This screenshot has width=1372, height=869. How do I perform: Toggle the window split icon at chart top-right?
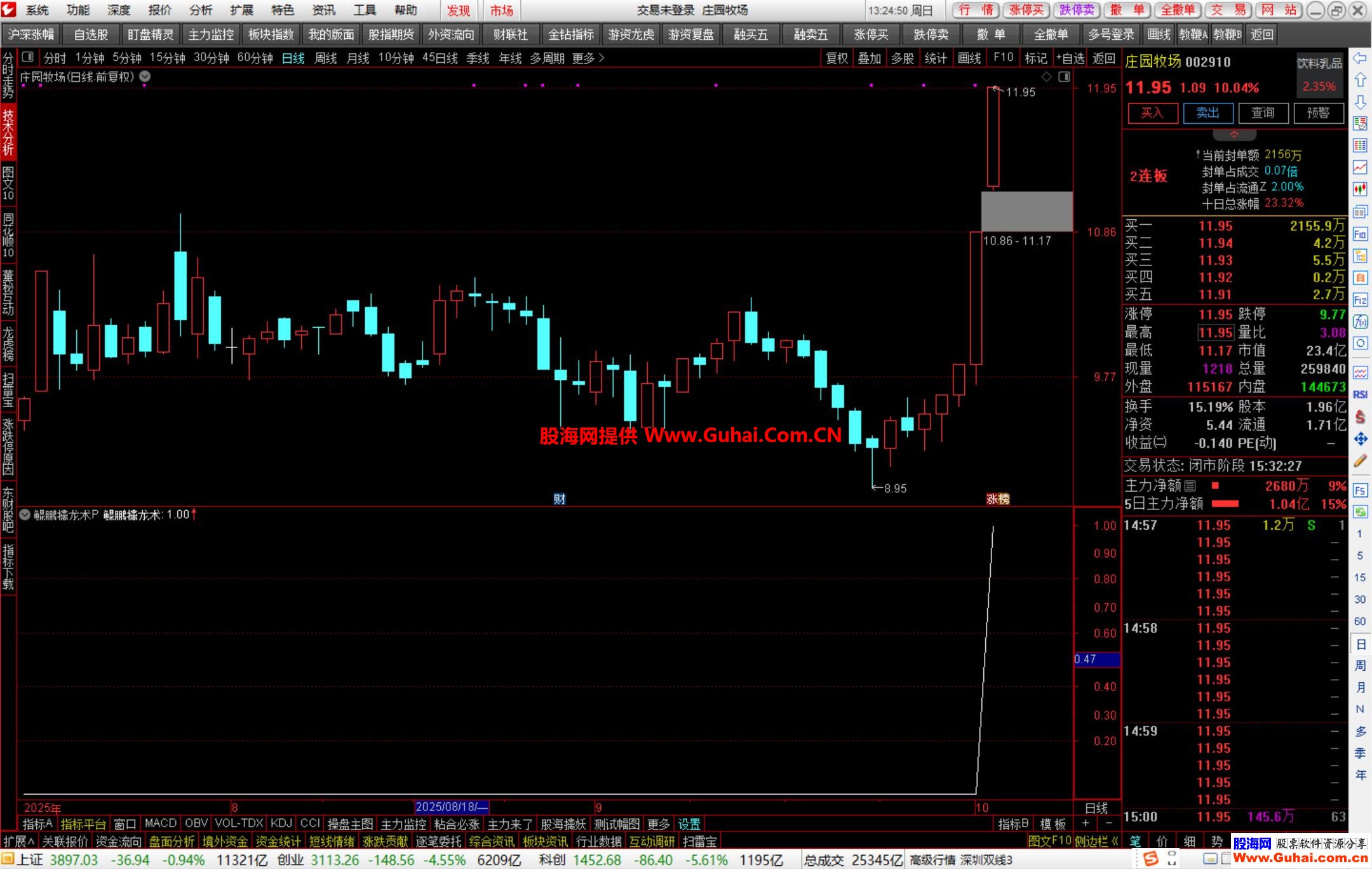pyautogui.click(x=1065, y=77)
